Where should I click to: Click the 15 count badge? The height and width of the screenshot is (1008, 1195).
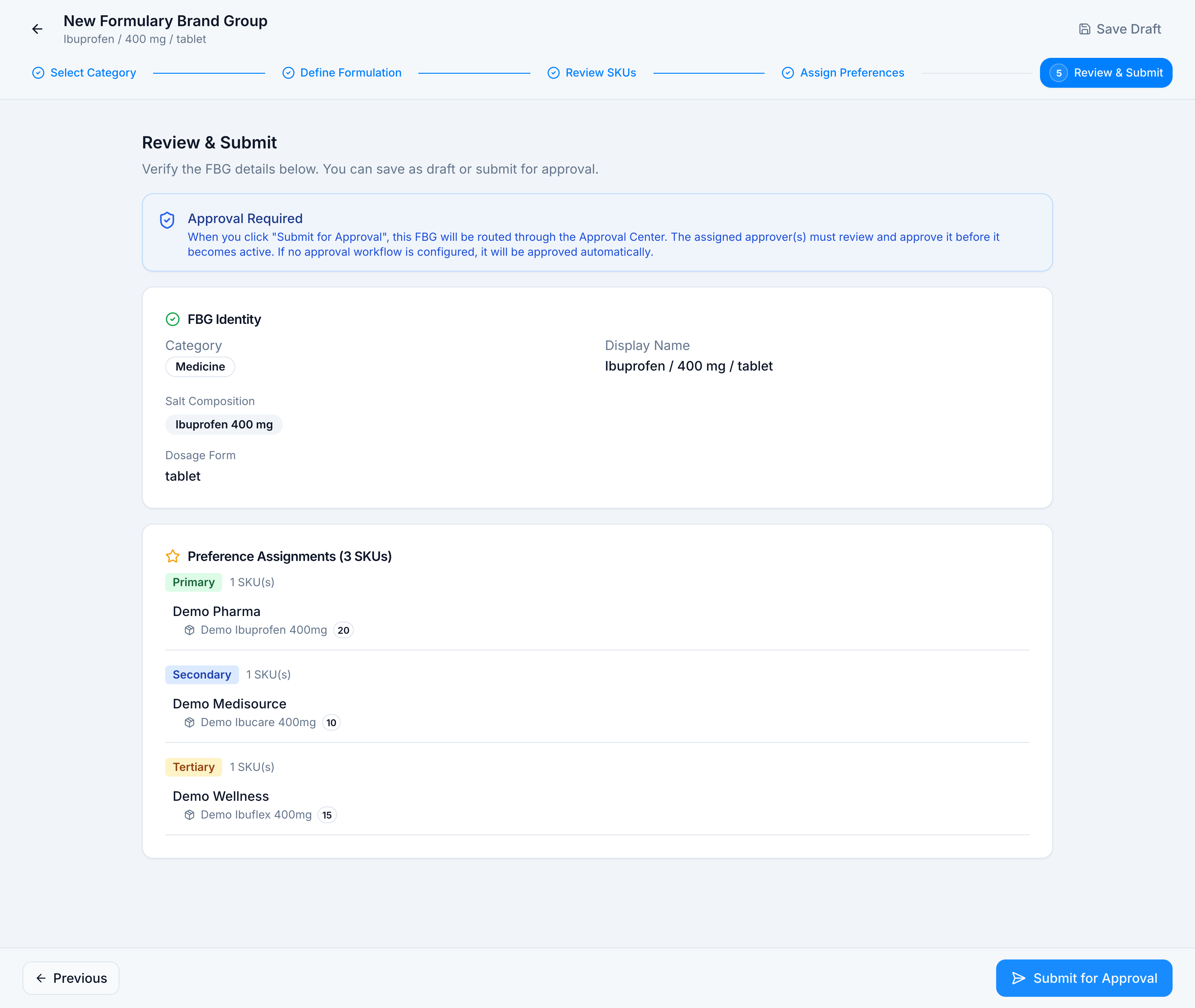point(327,815)
